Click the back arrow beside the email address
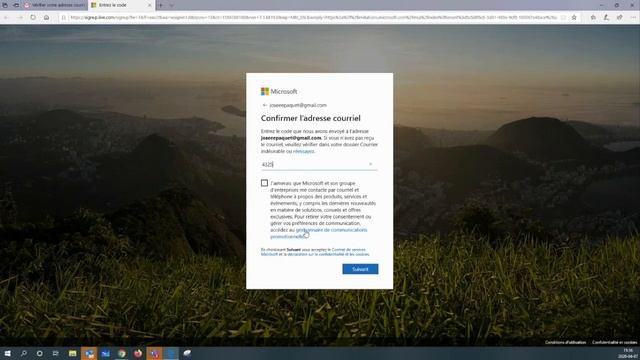 pos(264,105)
